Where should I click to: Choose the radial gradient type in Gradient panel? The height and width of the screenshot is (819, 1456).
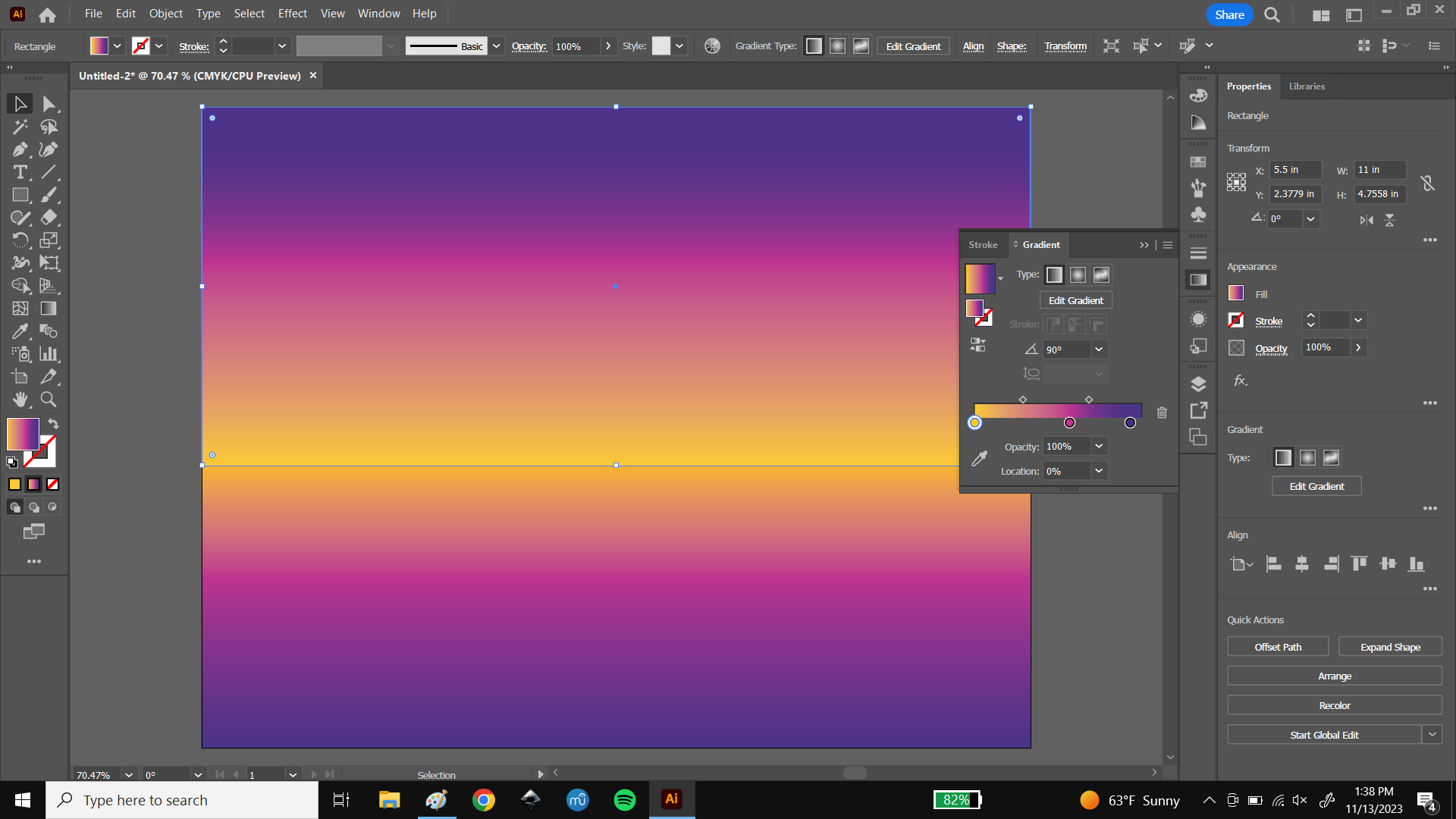[x=1078, y=275]
